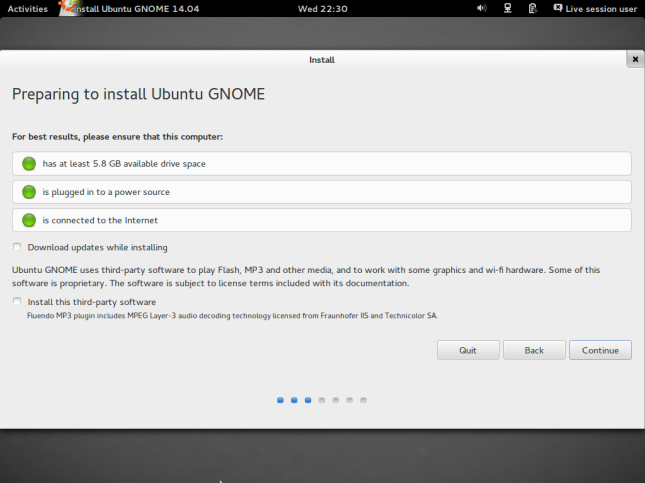Open the Activities overview
Screen dimensions: 645x483
(x=27, y=8)
